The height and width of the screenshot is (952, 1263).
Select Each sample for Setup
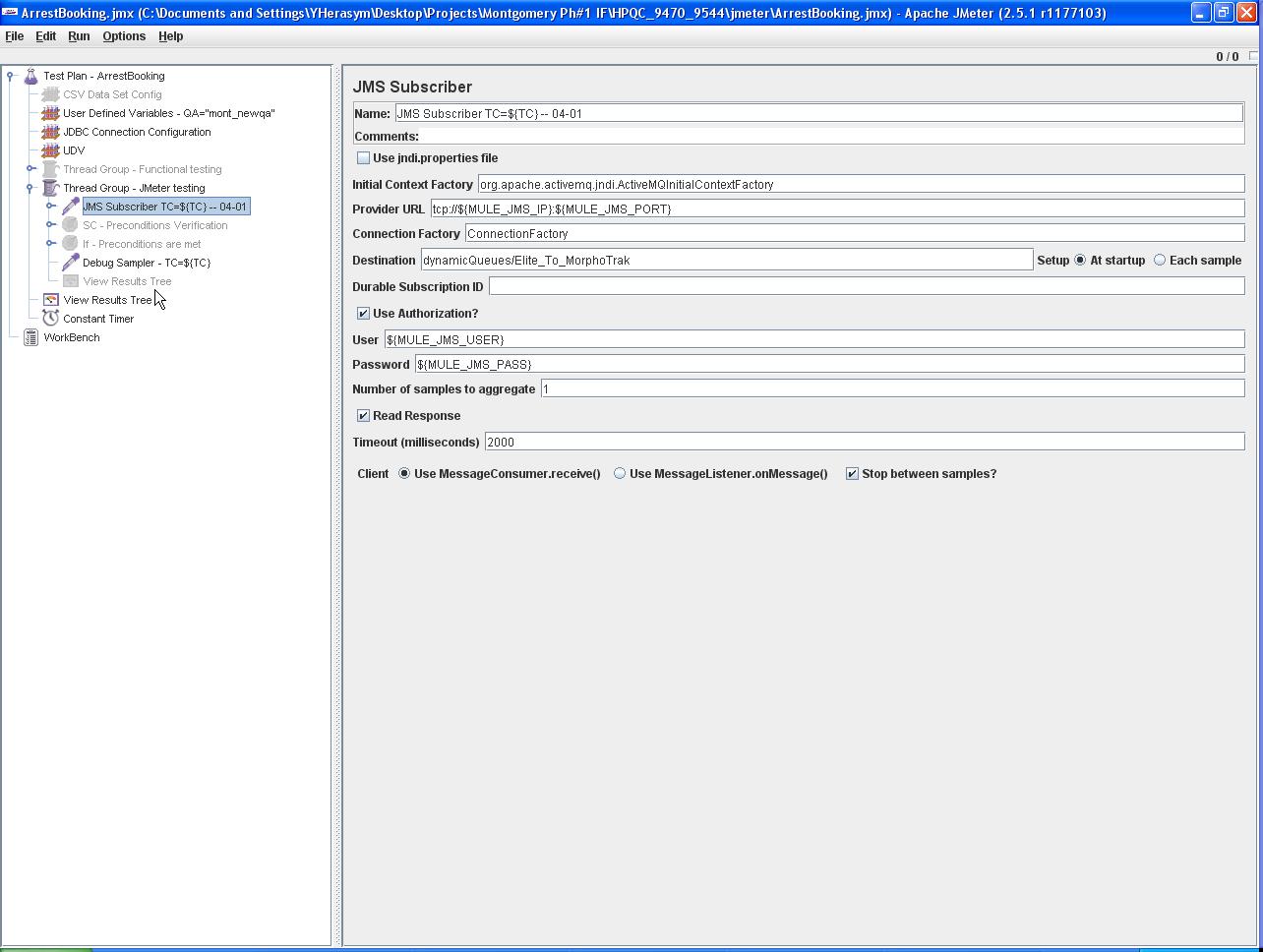pyautogui.click(x=1159, y=260)
